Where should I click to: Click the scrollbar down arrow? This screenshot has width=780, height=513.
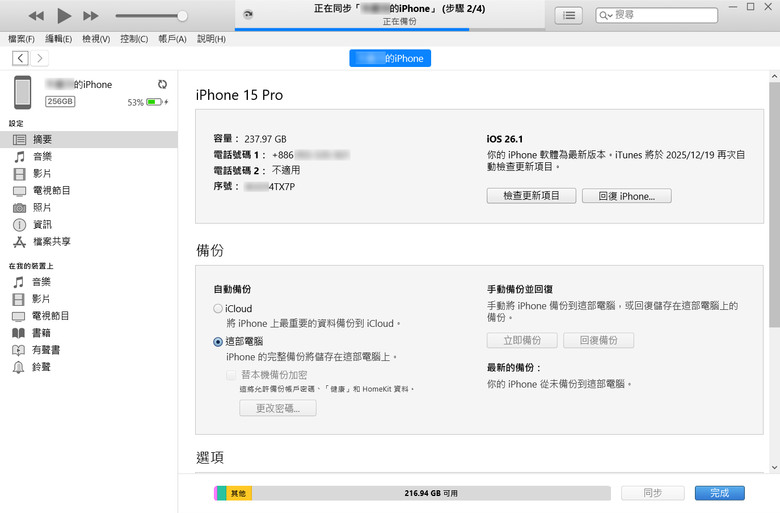pos(774,467)
